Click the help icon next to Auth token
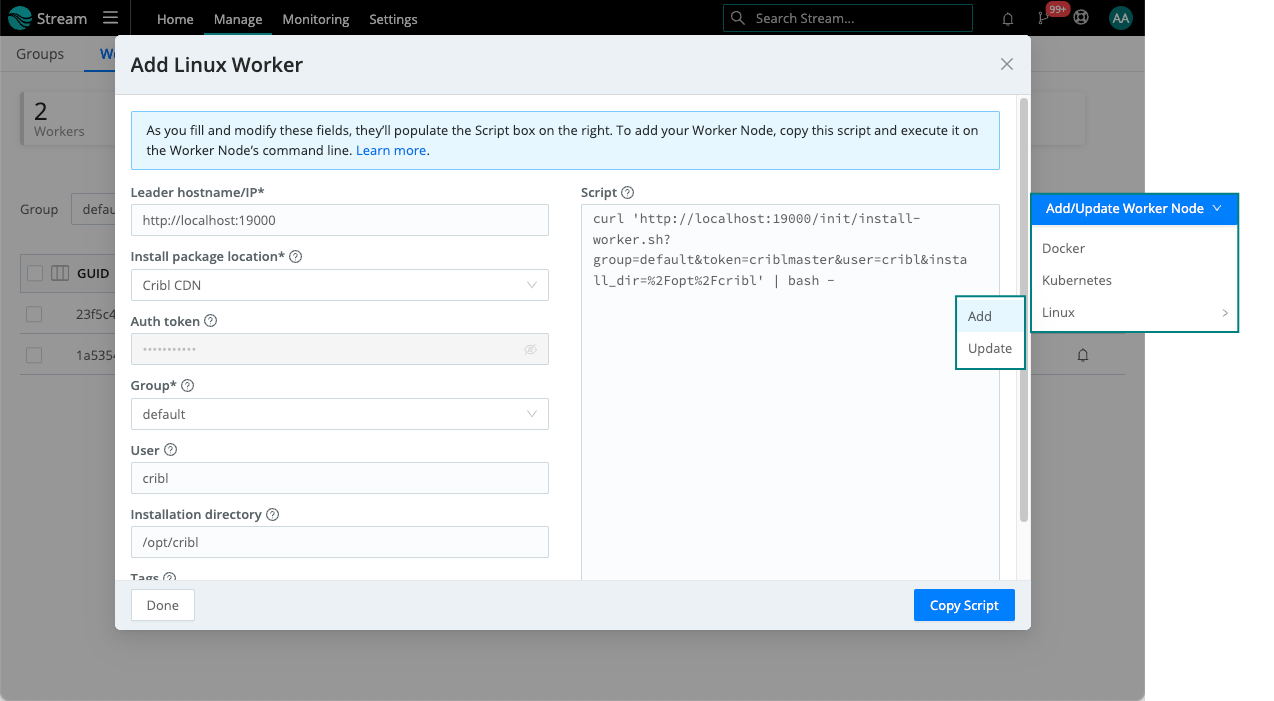Viewport: 1274px width, 701px height. point(209,321)
